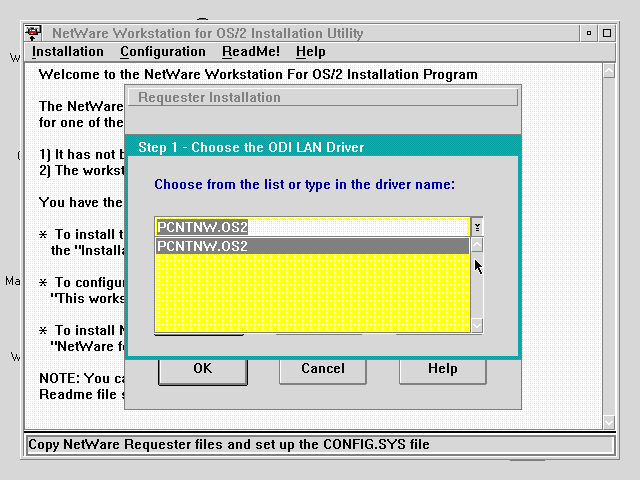Click the 'Choose from the list' prompt text
The height and width of the screenshot is (480, 640).
[x=304, y=184]
